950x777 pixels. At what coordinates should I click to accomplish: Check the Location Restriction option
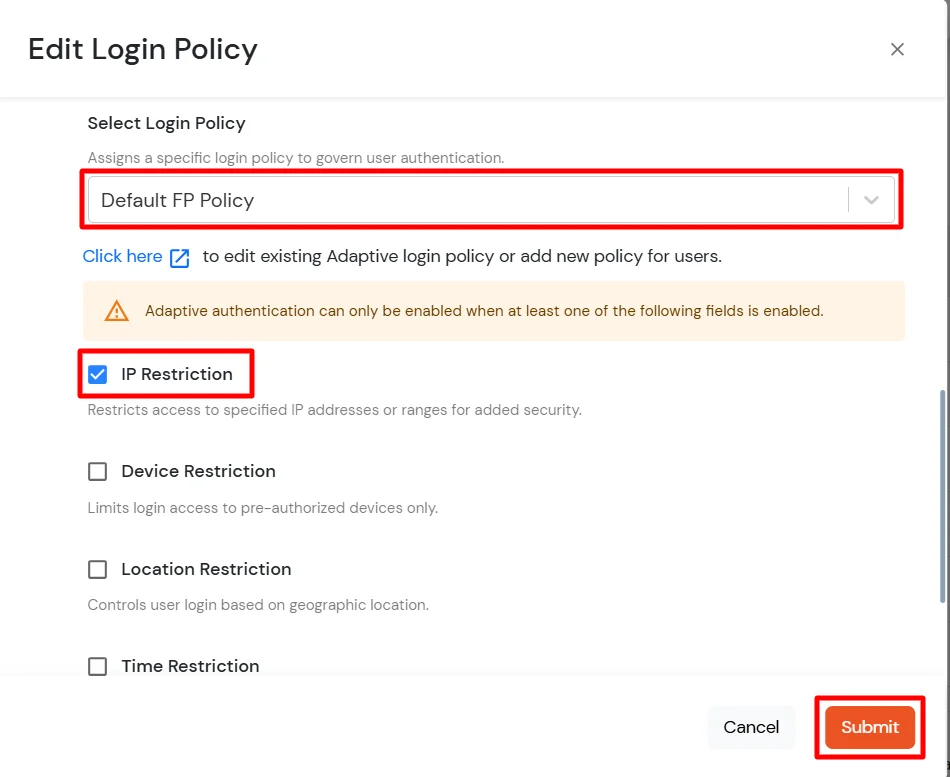tap(97, 569)
